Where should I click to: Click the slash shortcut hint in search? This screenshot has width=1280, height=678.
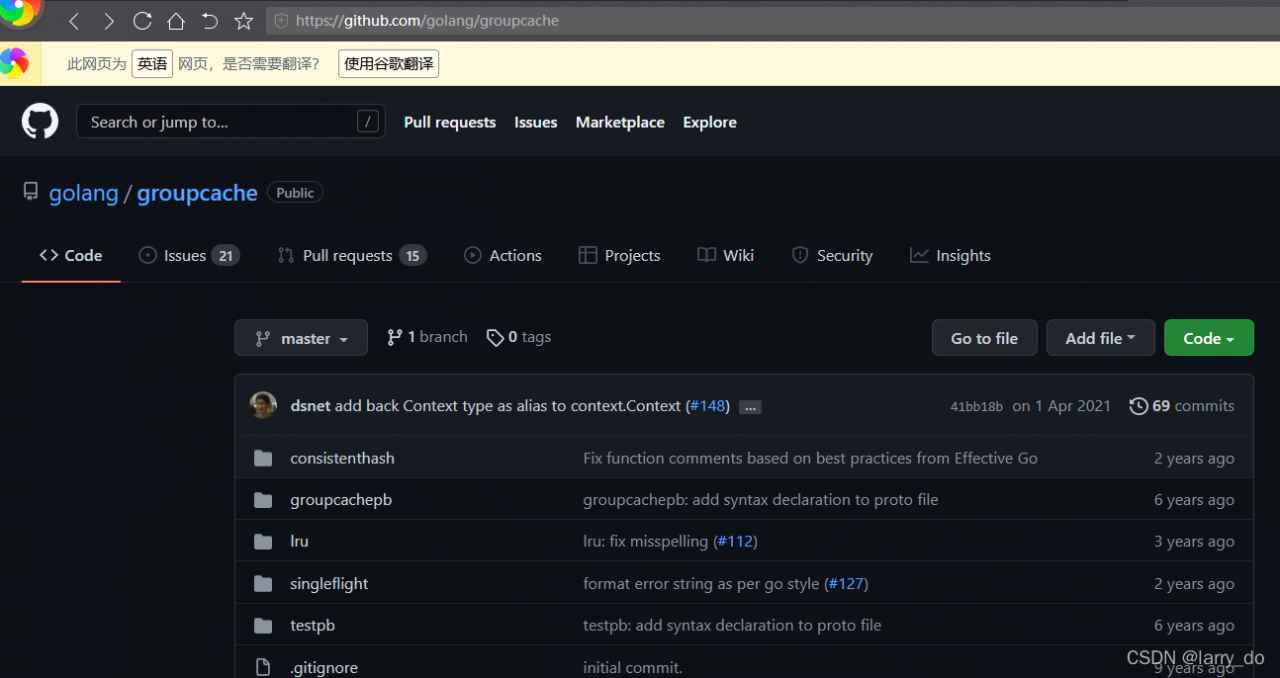368,122
